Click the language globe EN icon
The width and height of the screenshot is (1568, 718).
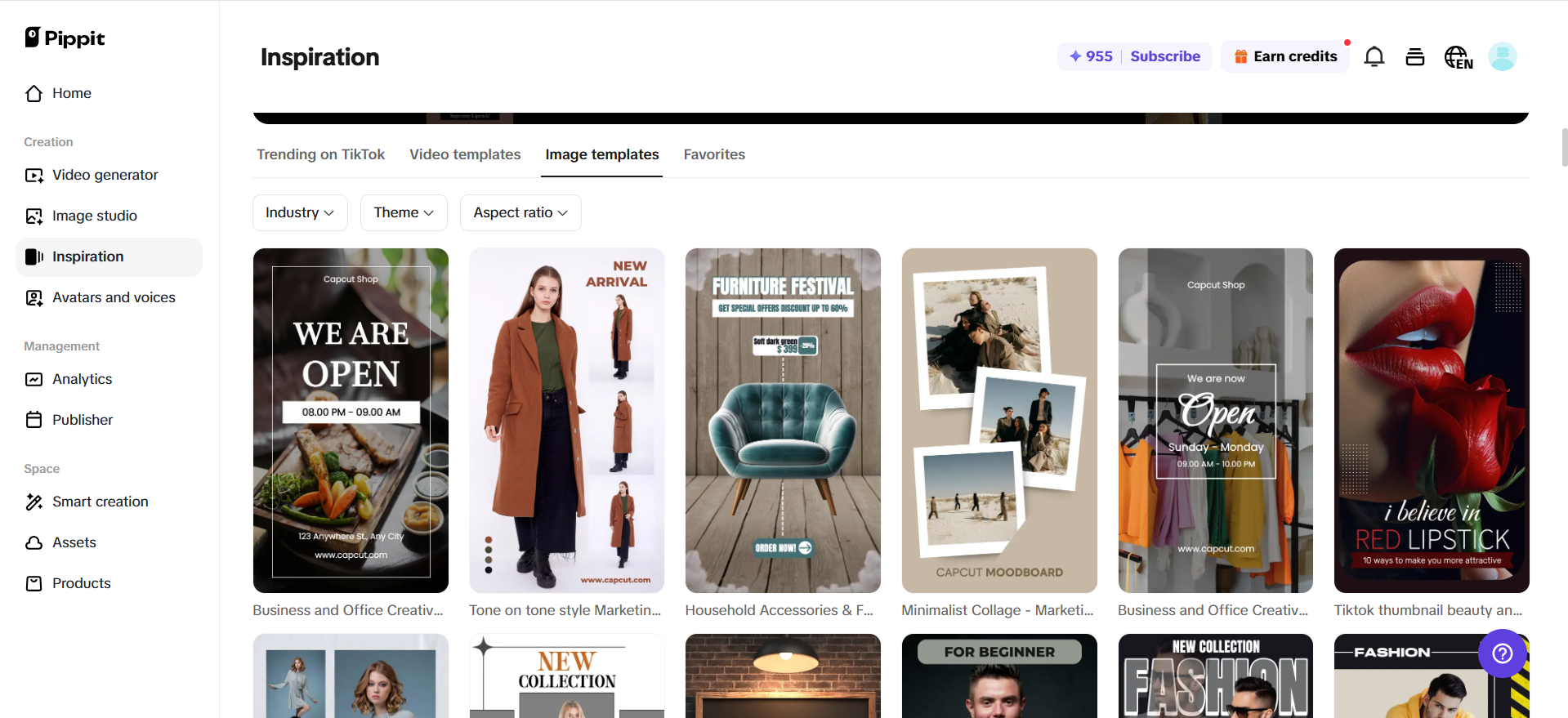coord(1458,57)
